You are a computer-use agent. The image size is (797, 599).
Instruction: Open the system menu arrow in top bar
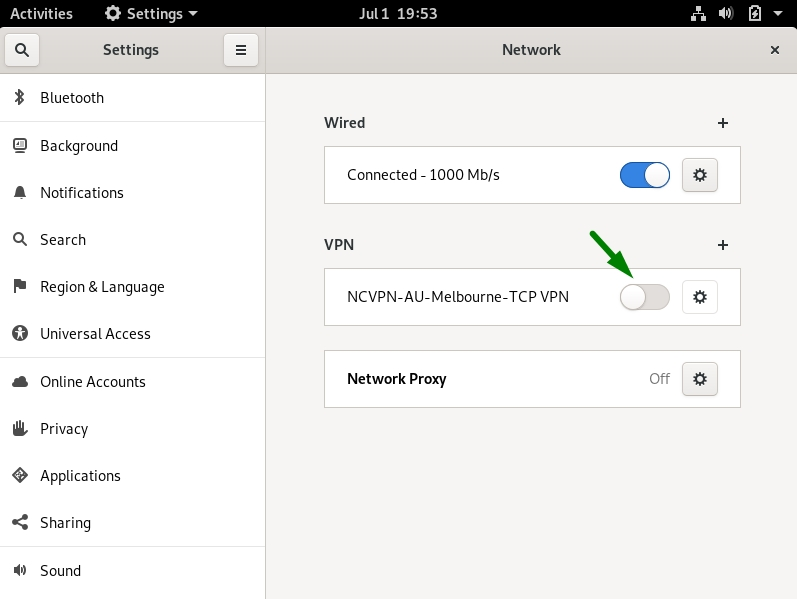click(778, 13)
